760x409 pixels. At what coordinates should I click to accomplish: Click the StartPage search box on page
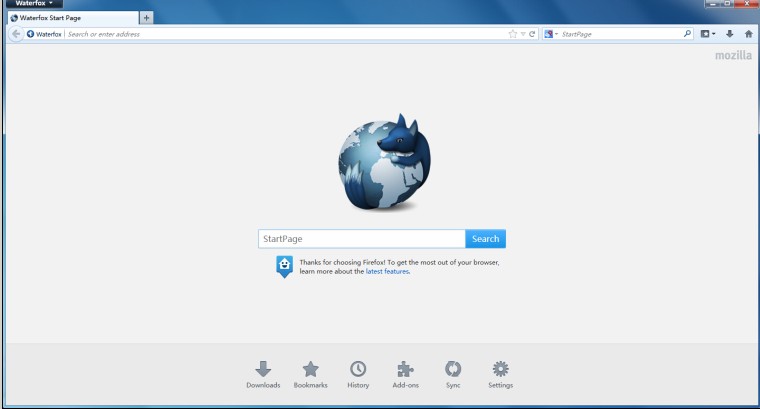(362, 239)
